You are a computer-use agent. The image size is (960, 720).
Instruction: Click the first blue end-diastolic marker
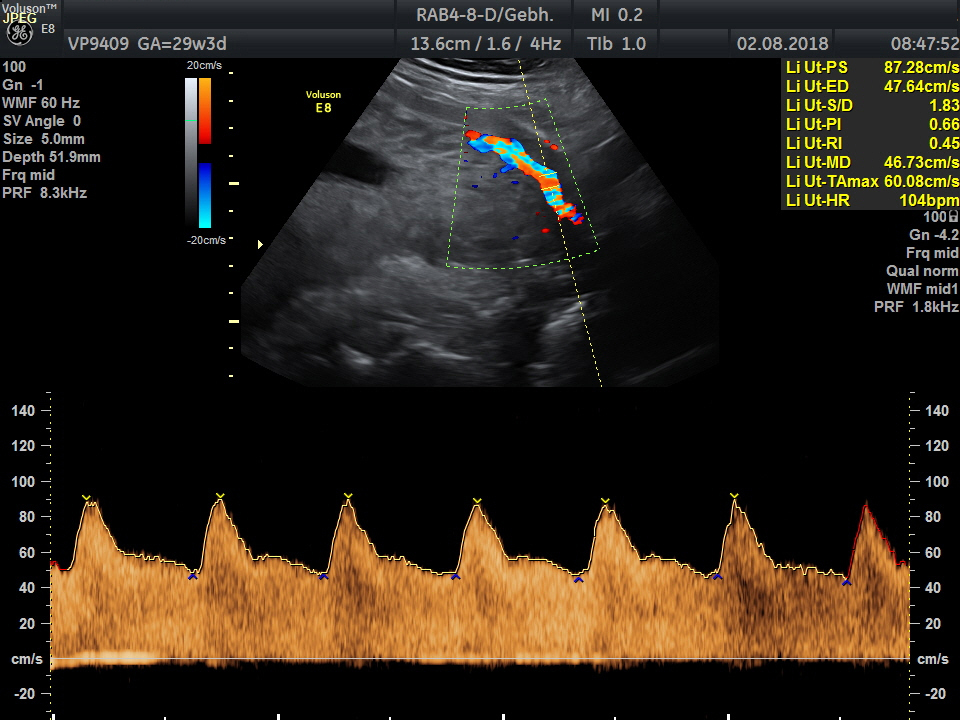coord(193,576)
